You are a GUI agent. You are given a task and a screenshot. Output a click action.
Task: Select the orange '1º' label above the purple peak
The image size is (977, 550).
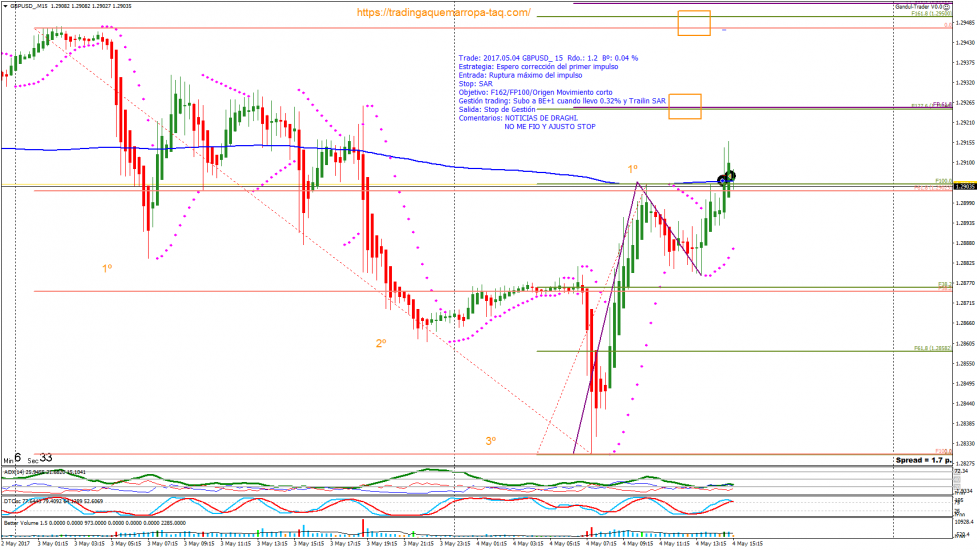pyautogui.click(x=632, y=169)
